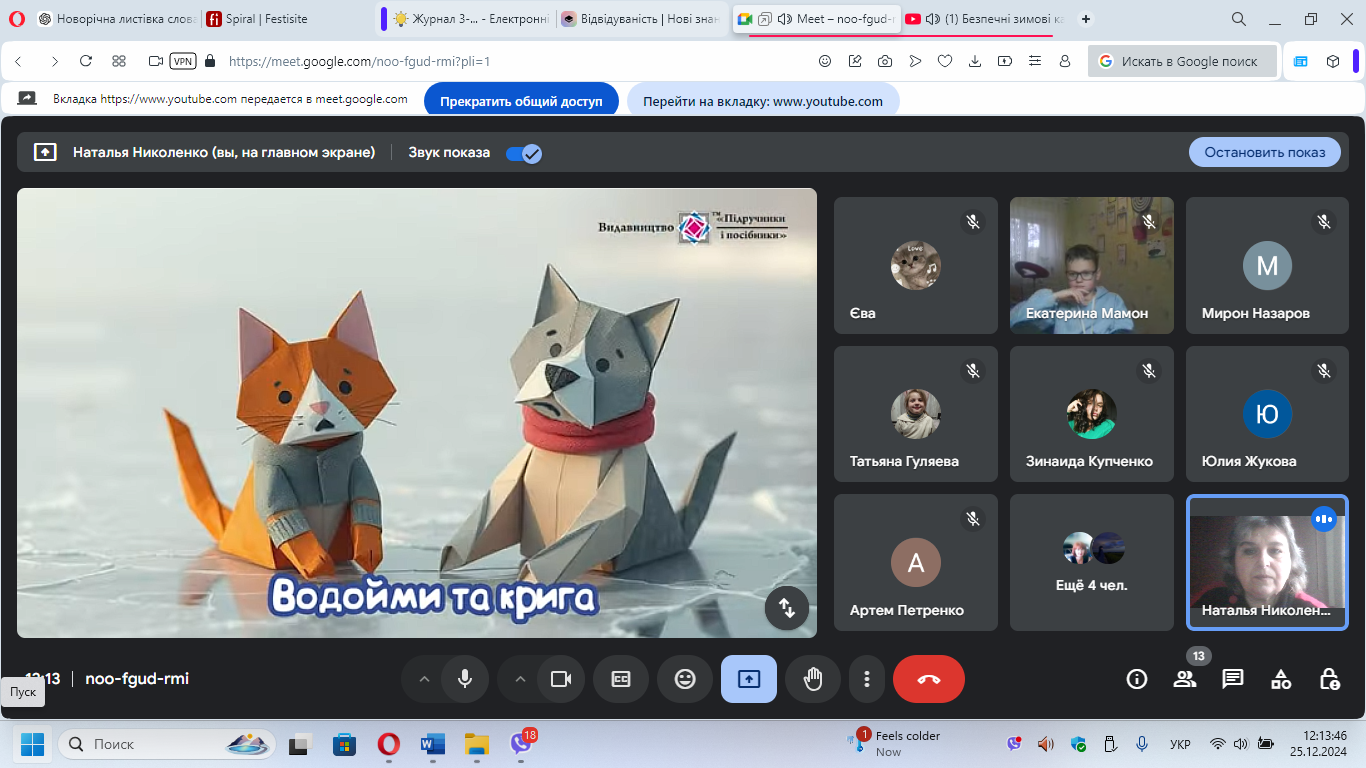Open host controls lock icon
The height and width of the screenshot is (768, 1366).
tap(1329, 679)
